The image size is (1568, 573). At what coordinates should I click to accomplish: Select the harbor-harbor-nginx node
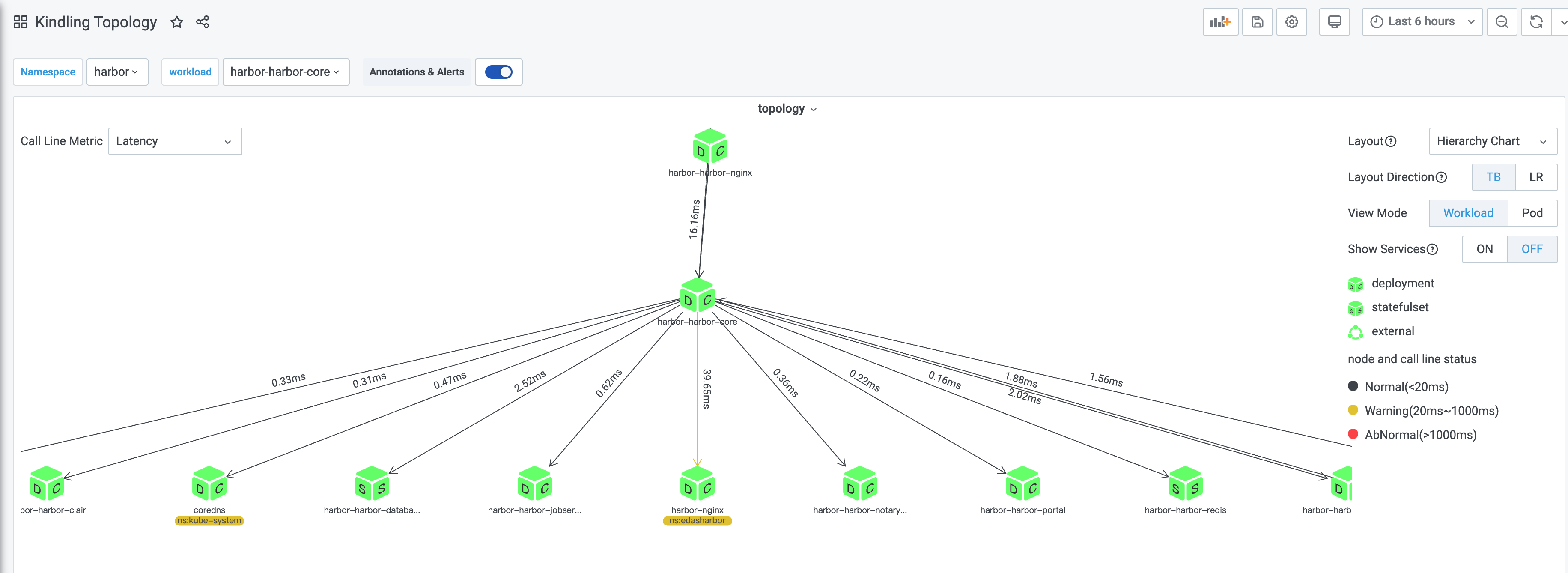tap(710, 146)
